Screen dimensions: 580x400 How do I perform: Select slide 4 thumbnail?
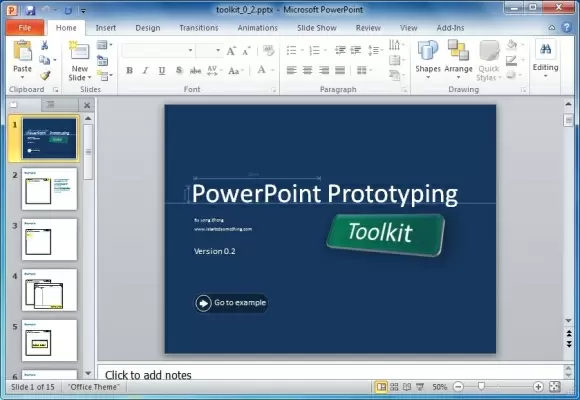coord(50,290)
